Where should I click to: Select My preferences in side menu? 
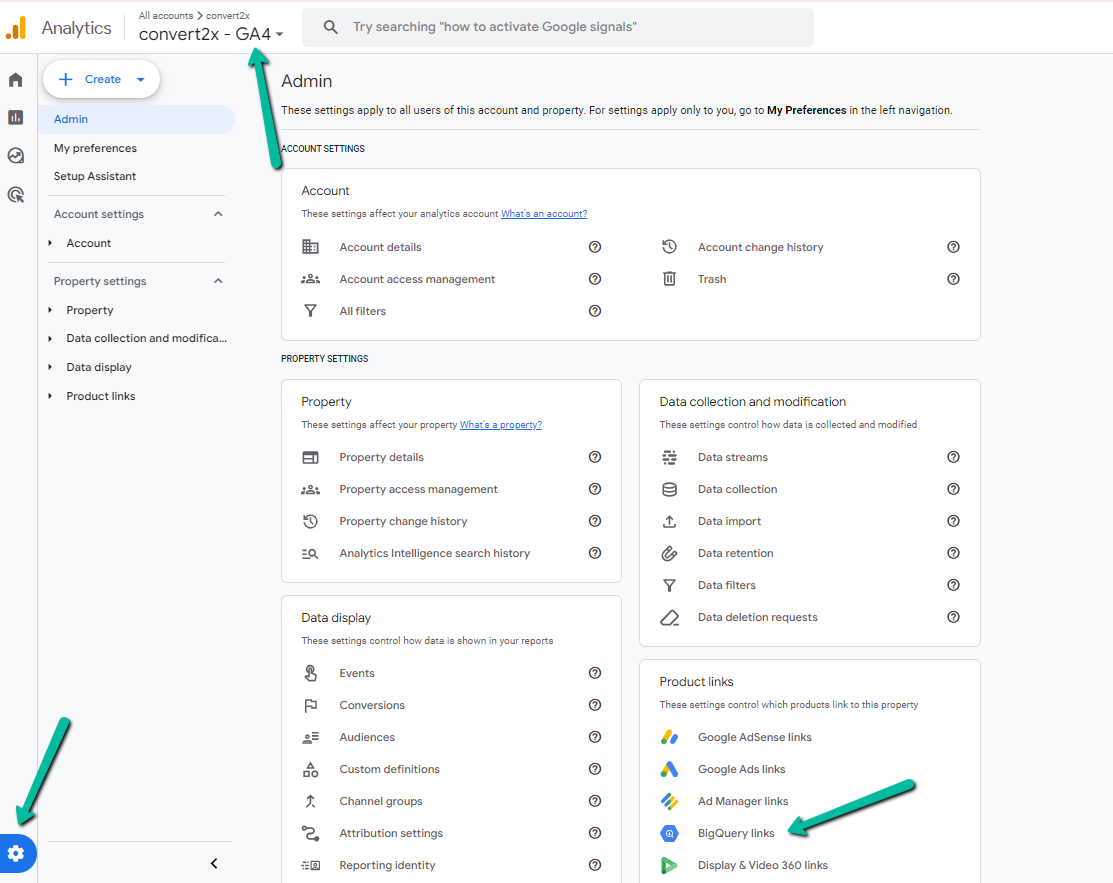95,148
